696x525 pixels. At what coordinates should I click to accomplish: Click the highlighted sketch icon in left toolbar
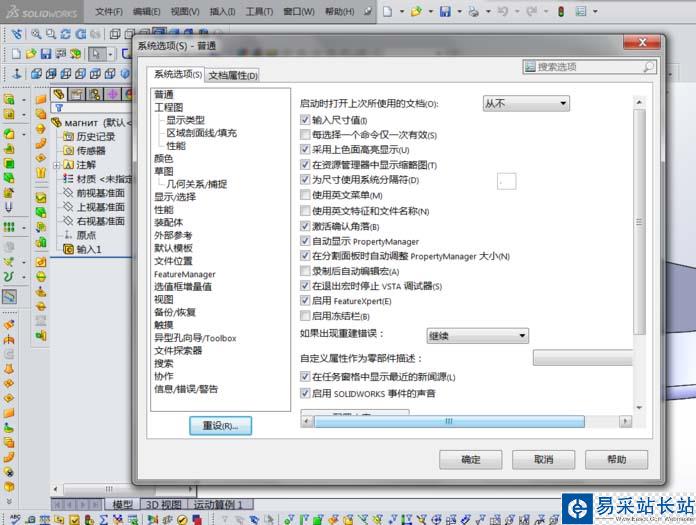[x=9, y=296]
